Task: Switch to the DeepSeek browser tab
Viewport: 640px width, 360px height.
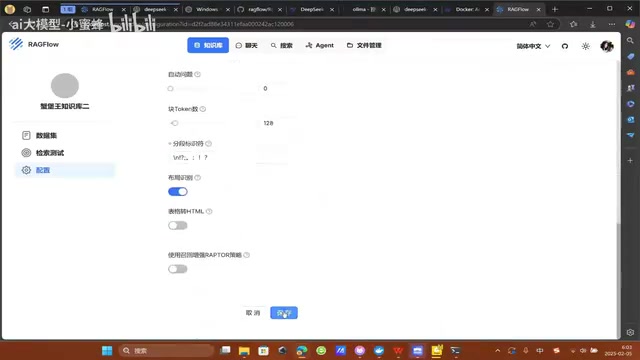Action: (x=311, y=9)
